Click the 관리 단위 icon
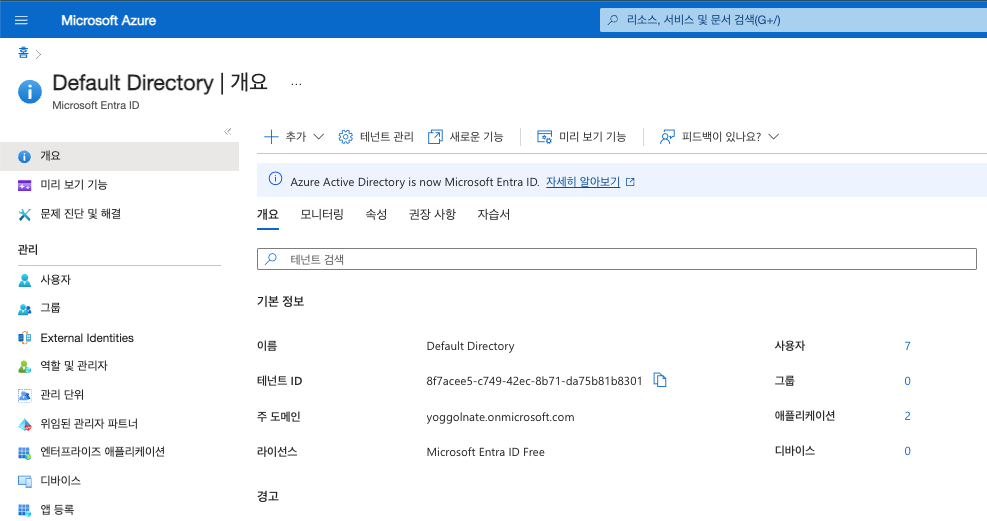This screenshot has width=987, height=521. pyautogui.click(x=25, y=396)
